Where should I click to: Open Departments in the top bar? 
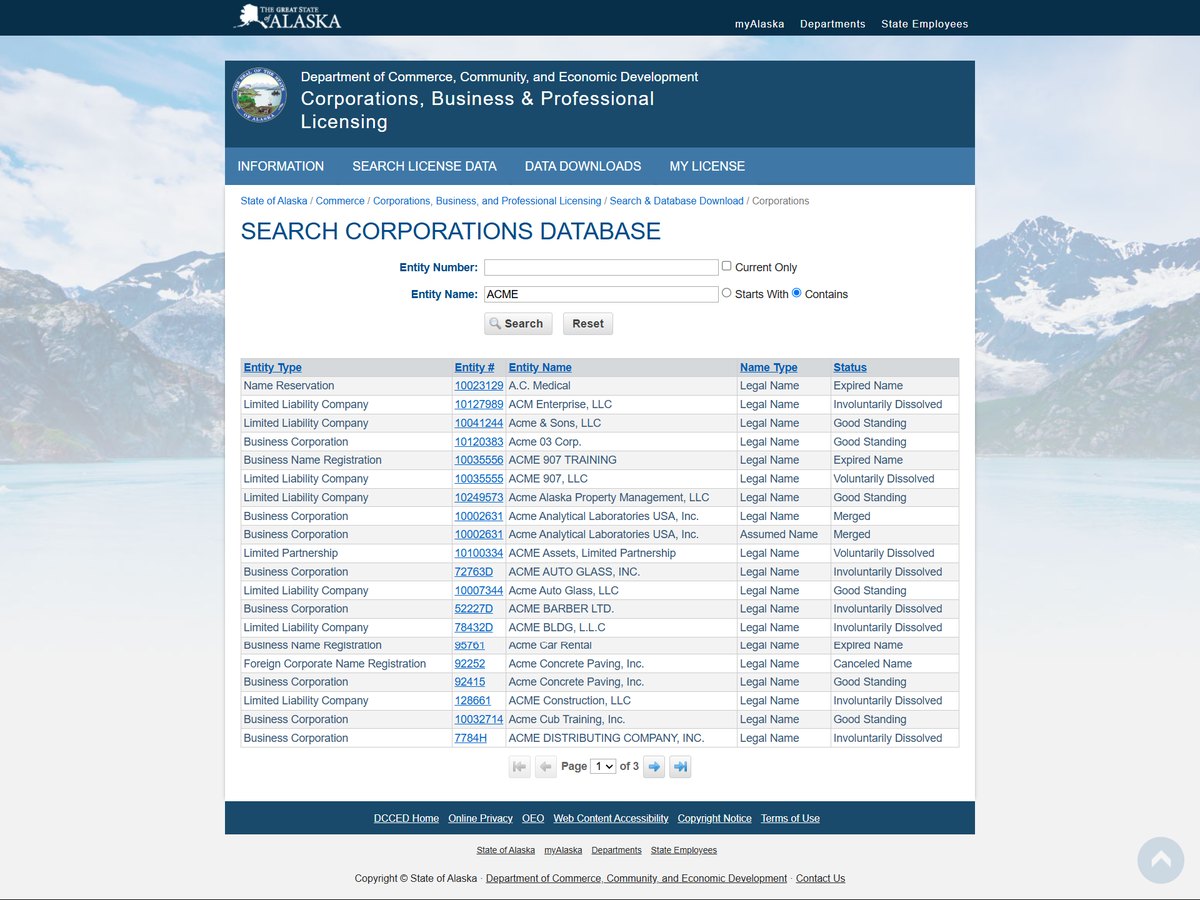[833, 24]
